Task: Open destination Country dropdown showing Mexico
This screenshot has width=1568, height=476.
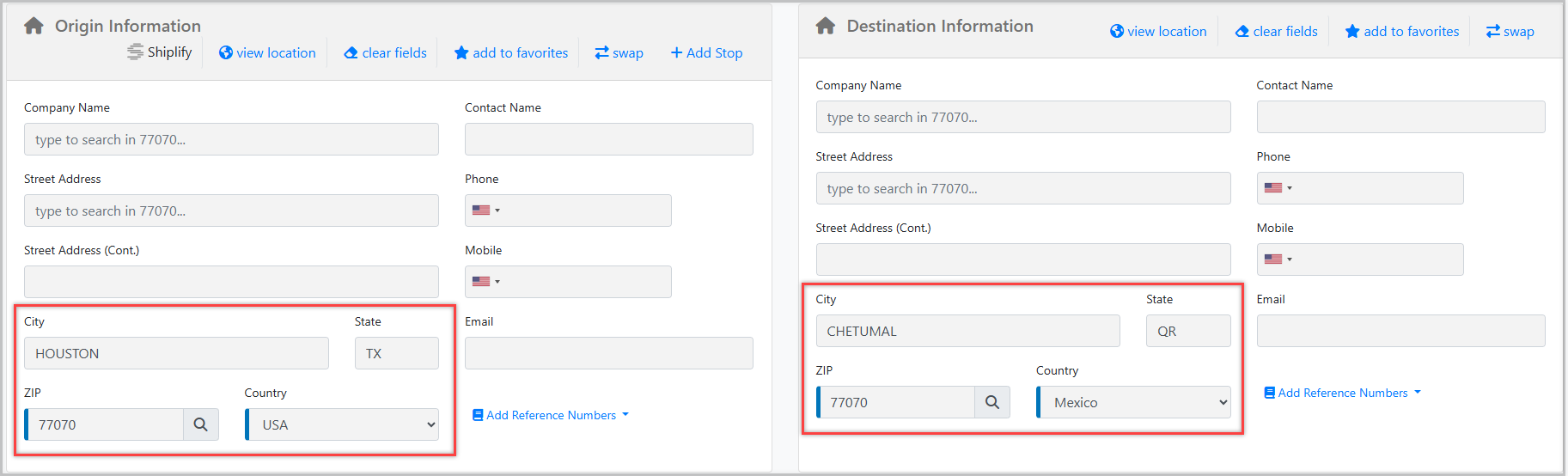Action: pos(1134,402)
